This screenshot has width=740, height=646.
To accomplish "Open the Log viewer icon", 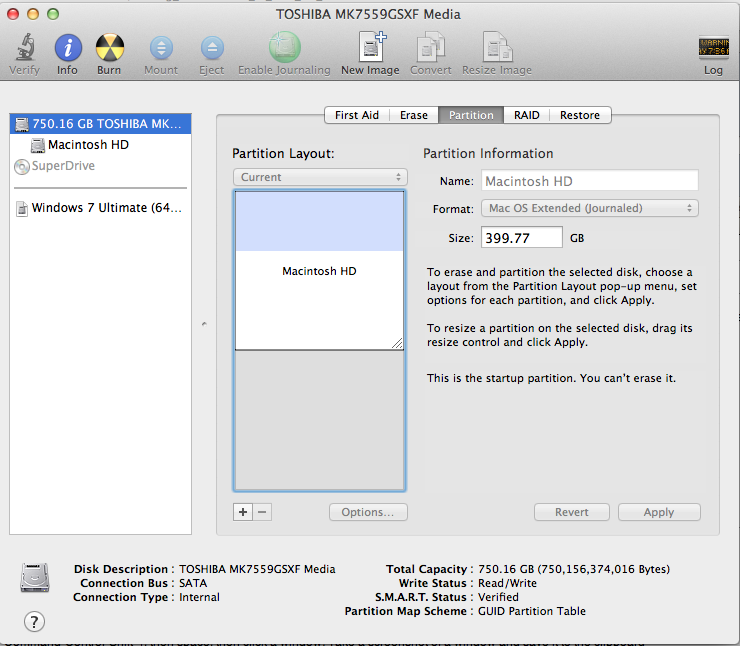I will (714, 47).
